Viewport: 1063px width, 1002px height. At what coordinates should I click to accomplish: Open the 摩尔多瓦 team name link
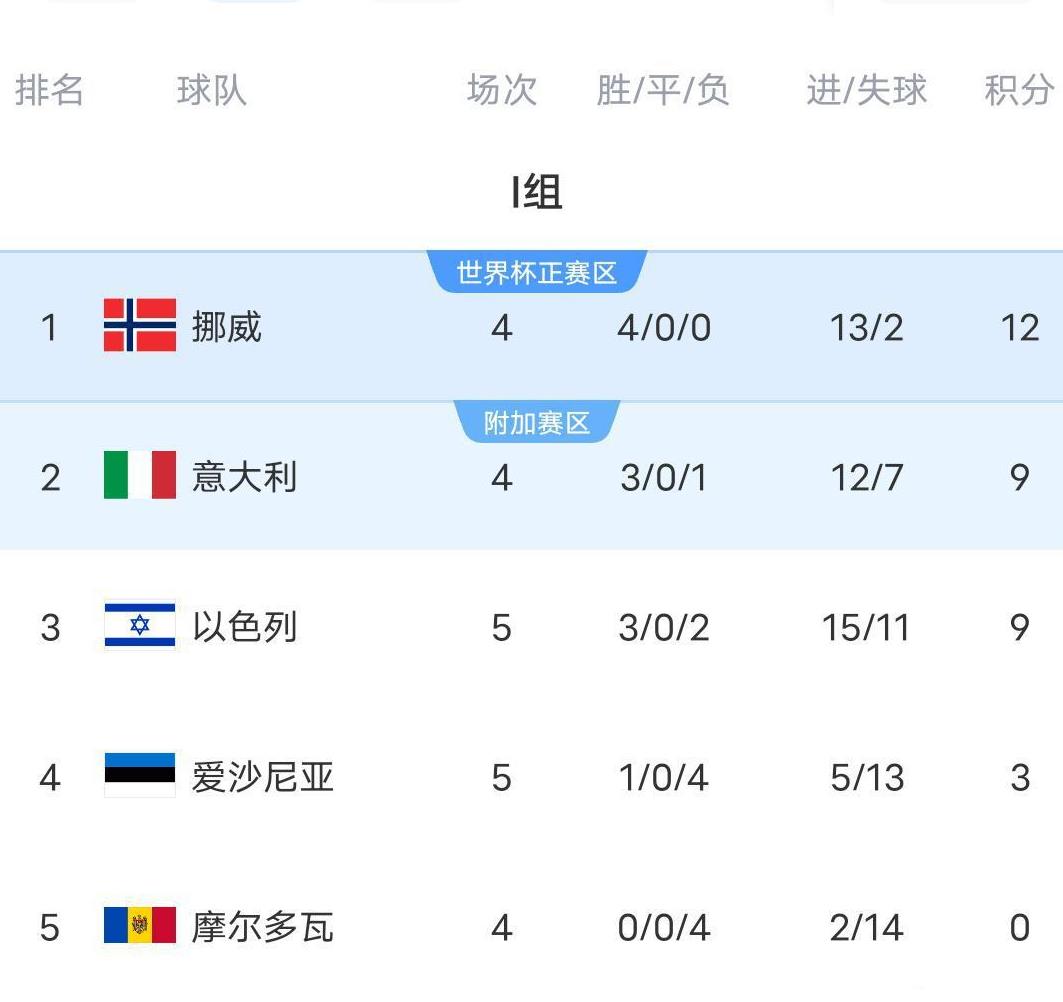coord(263,928)
